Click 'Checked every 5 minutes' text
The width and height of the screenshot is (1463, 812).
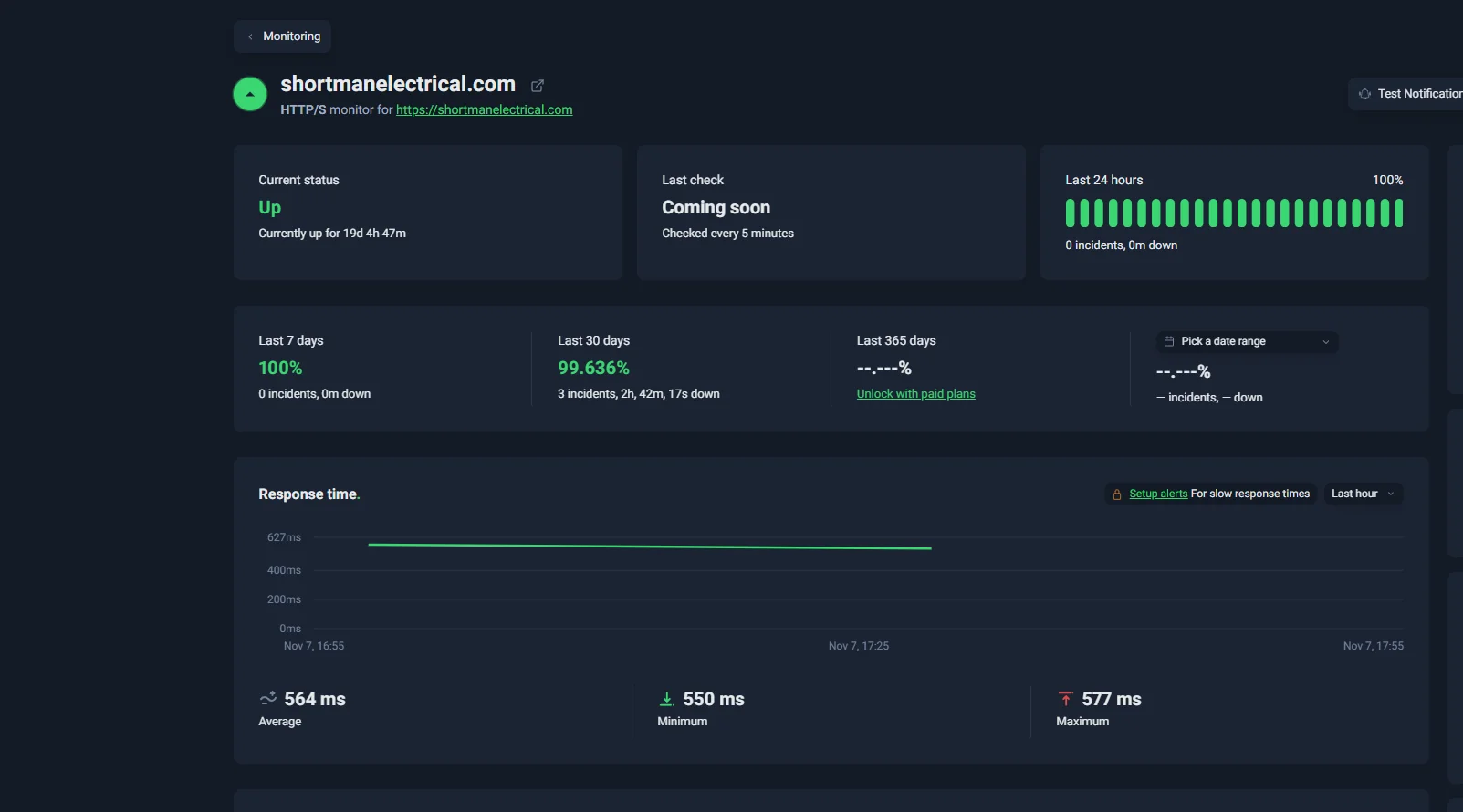coord(727,234)
